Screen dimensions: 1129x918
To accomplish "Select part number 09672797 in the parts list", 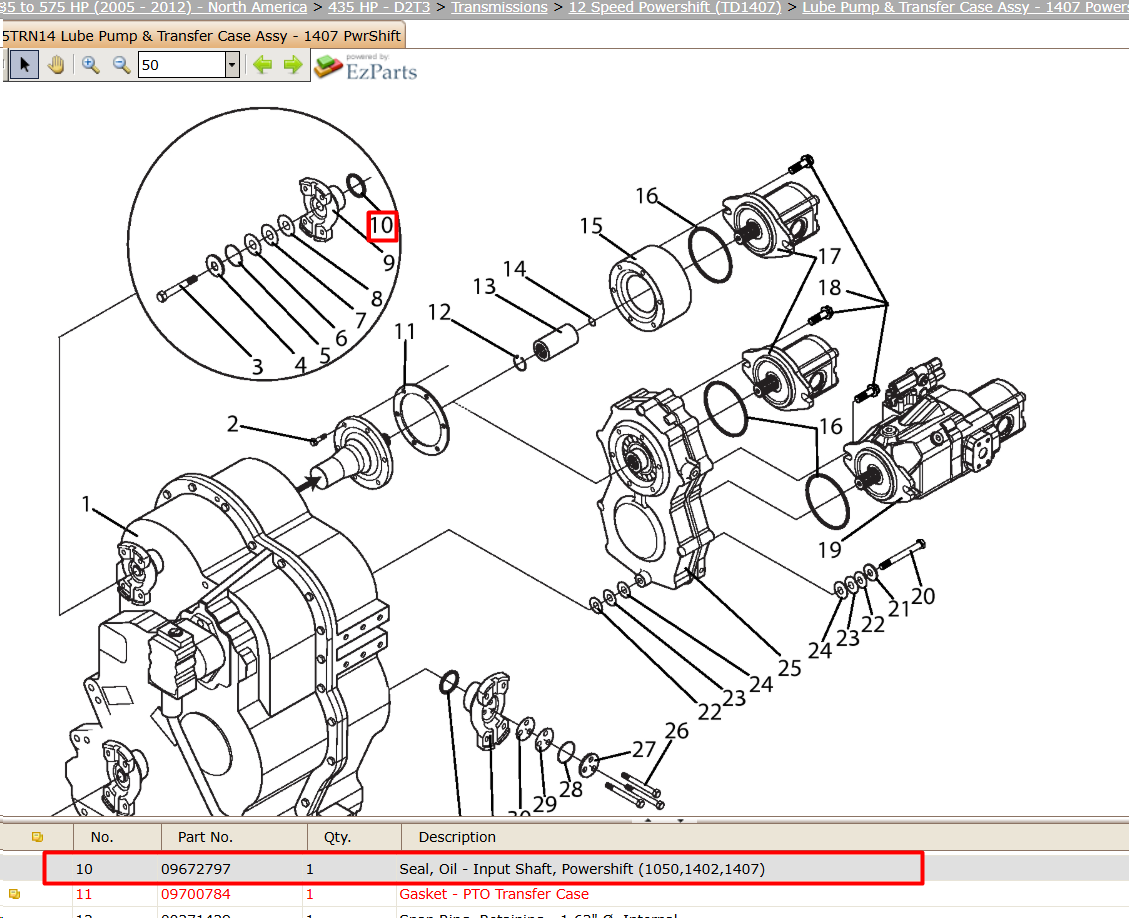I will click(195, 869).
